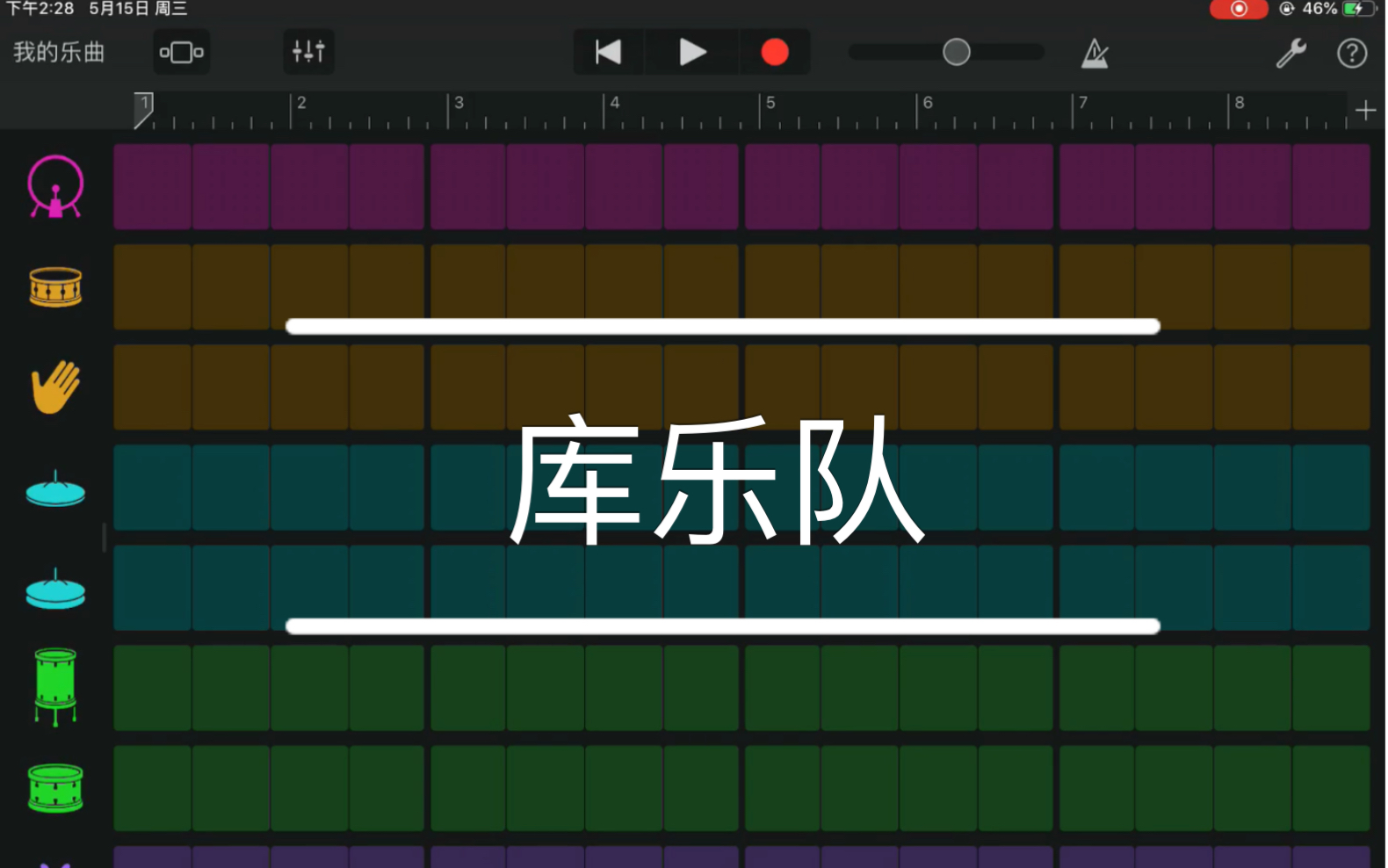Select the orange snare drum icon
Screen dimensions: 1388x868
point(55,287)
